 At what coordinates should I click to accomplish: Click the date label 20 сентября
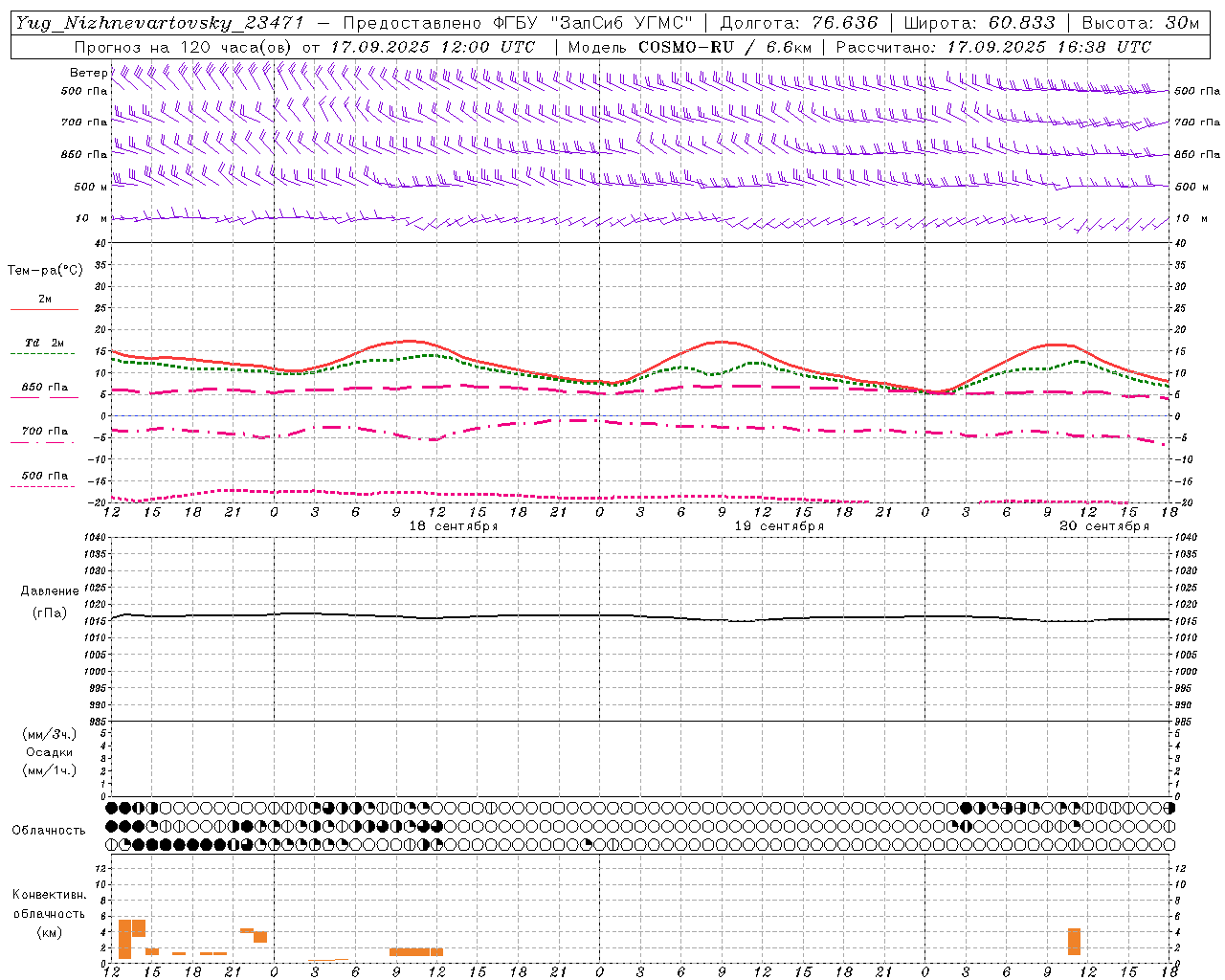click(x=1104, y=526)
